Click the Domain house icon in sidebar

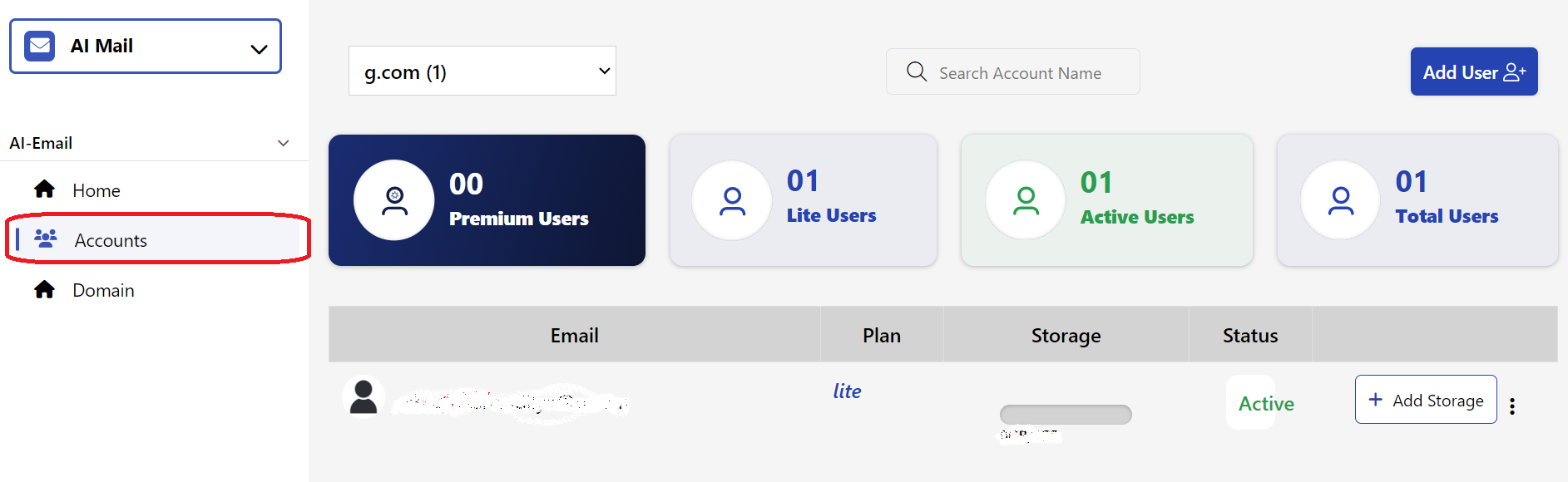click(44, 289)
